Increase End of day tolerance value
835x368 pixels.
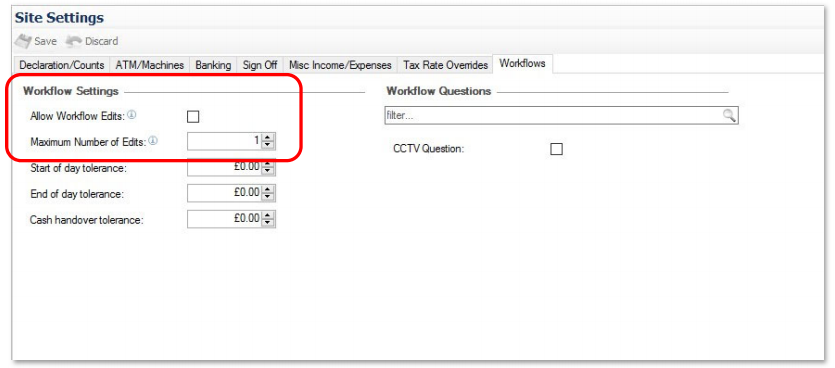click(268, 189)
